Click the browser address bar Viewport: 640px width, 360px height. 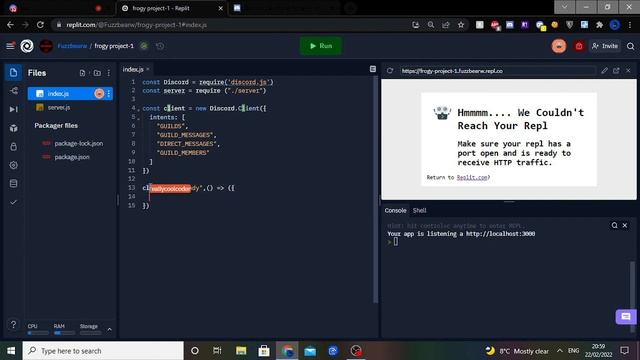[233, 25]
